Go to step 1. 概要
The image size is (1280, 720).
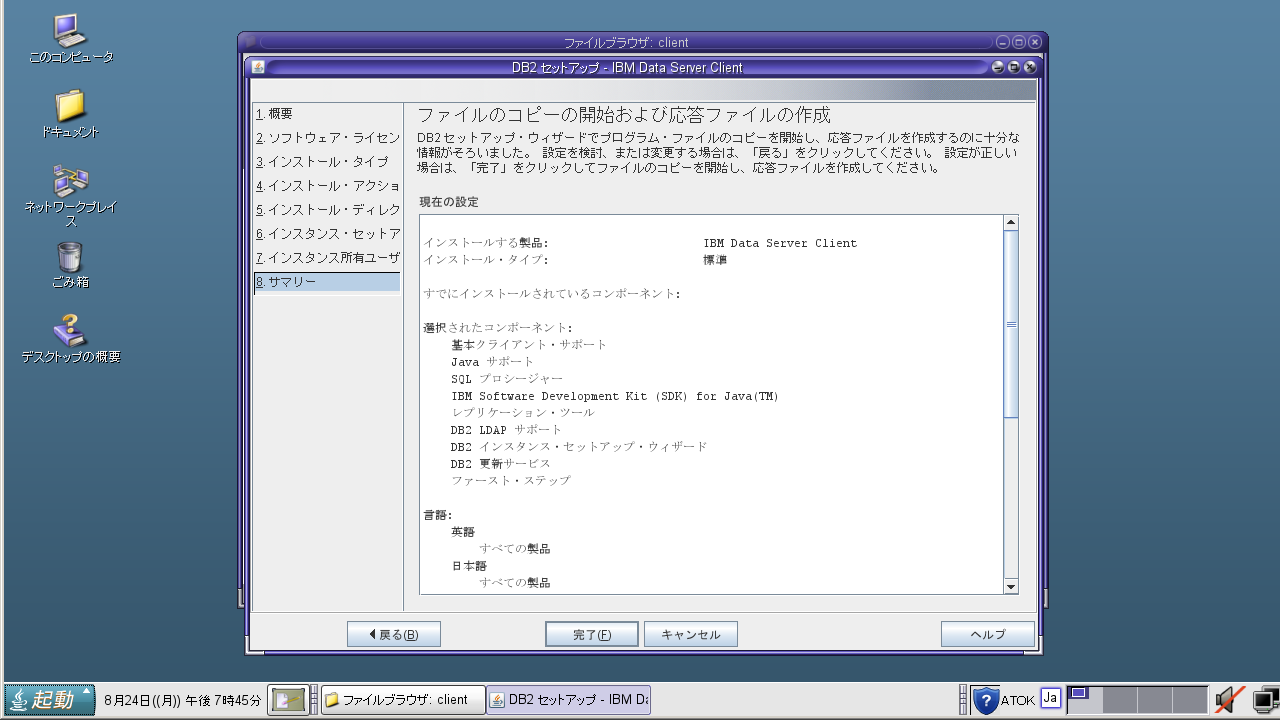click(x=327, y=114)
